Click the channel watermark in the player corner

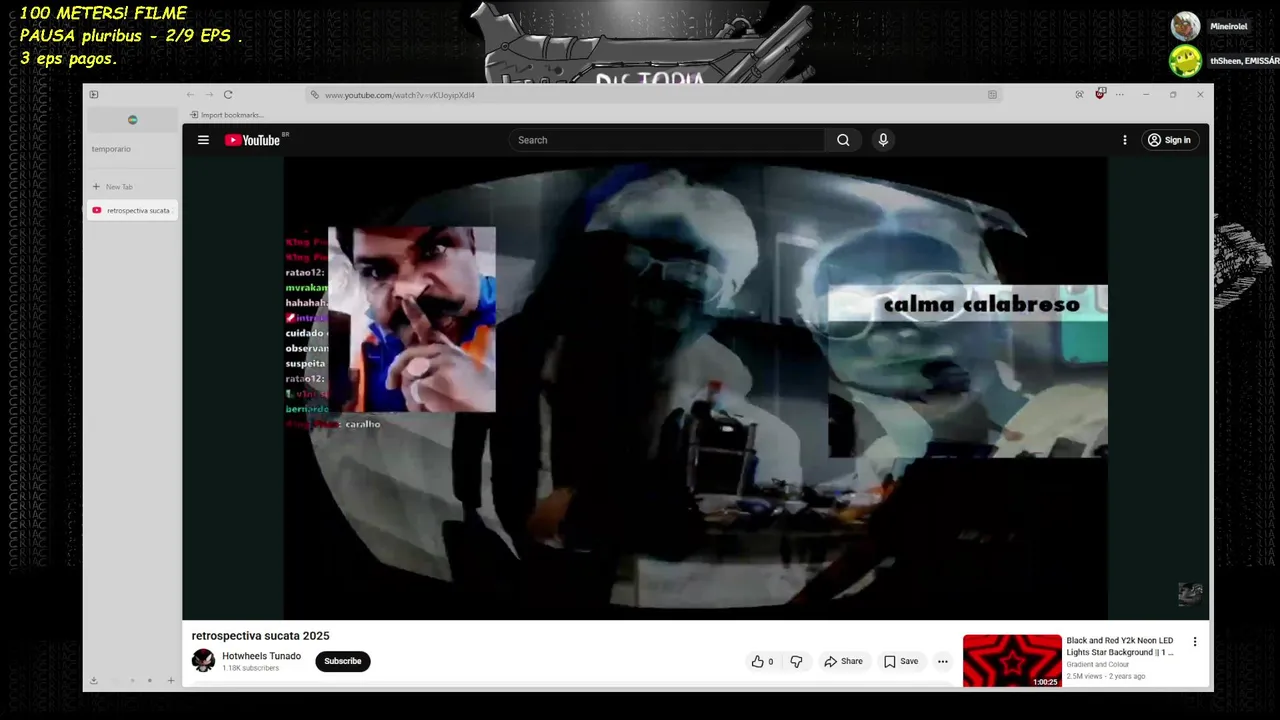coord(1190,594)
